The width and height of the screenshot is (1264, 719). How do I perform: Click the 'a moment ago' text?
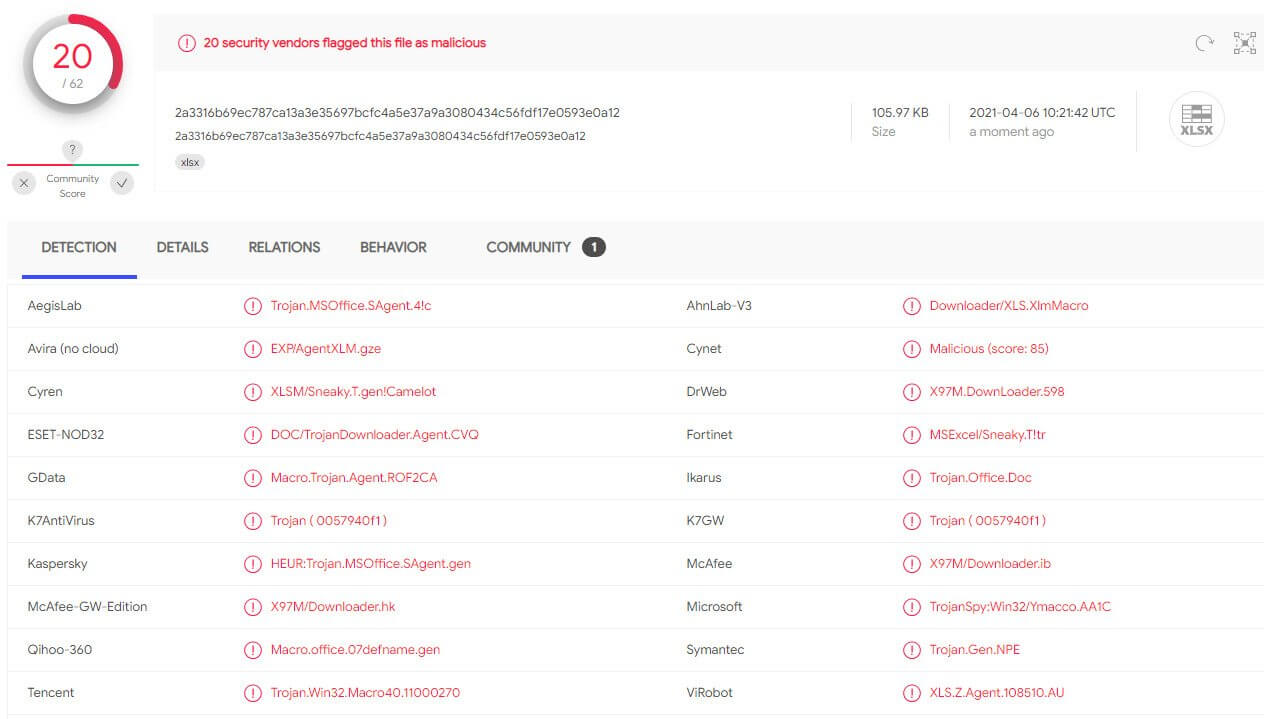click(x=1011, y=132)
